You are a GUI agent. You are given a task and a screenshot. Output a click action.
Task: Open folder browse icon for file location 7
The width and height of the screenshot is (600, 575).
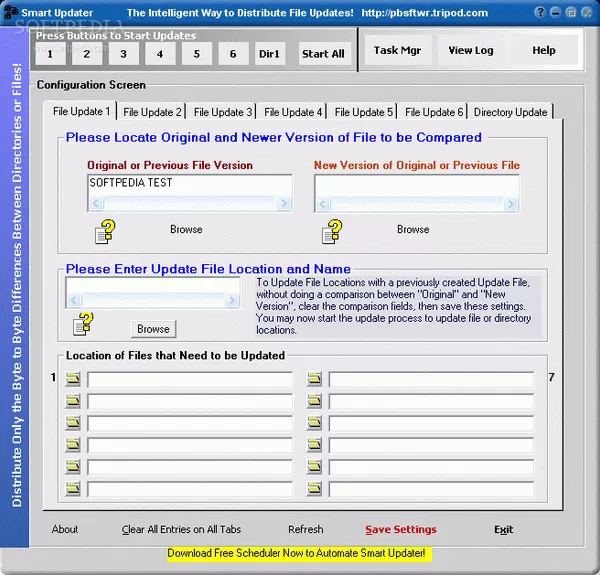pyautogui.click(x=314, y=379)
